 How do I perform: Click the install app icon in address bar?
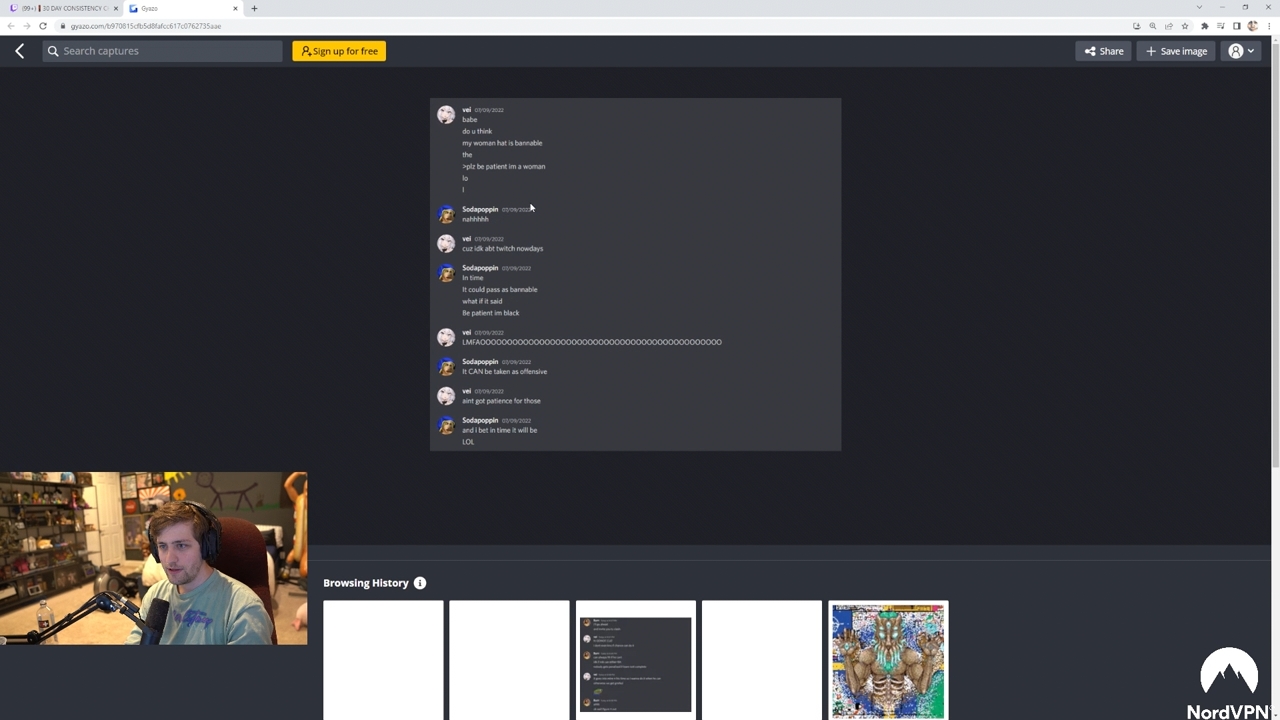pyautogui.click(x=1136, y=26)
